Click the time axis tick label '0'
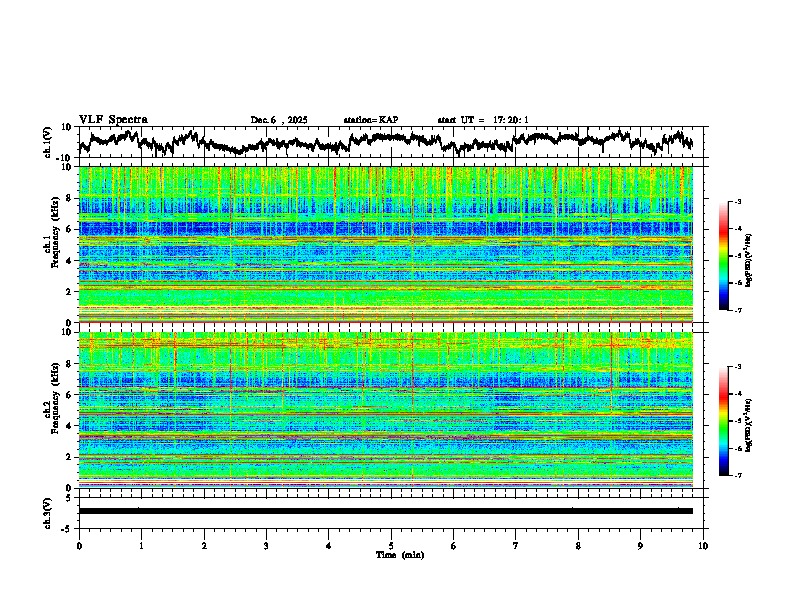The image size is (792, 612). [79, 546]
